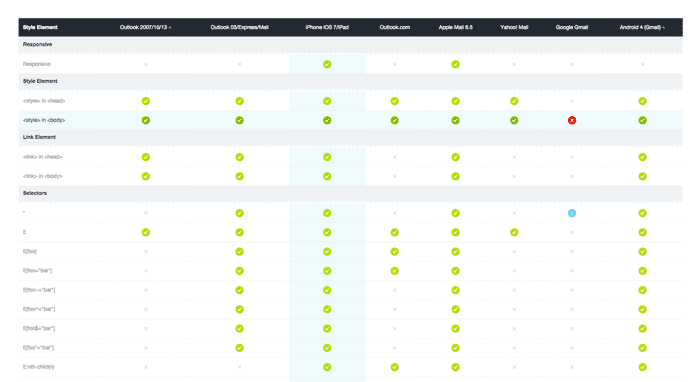Click Outlook 2007/10/13 checkmark in E selector row
The height and width of the screenshot is (382, 700).
[146, 233]
